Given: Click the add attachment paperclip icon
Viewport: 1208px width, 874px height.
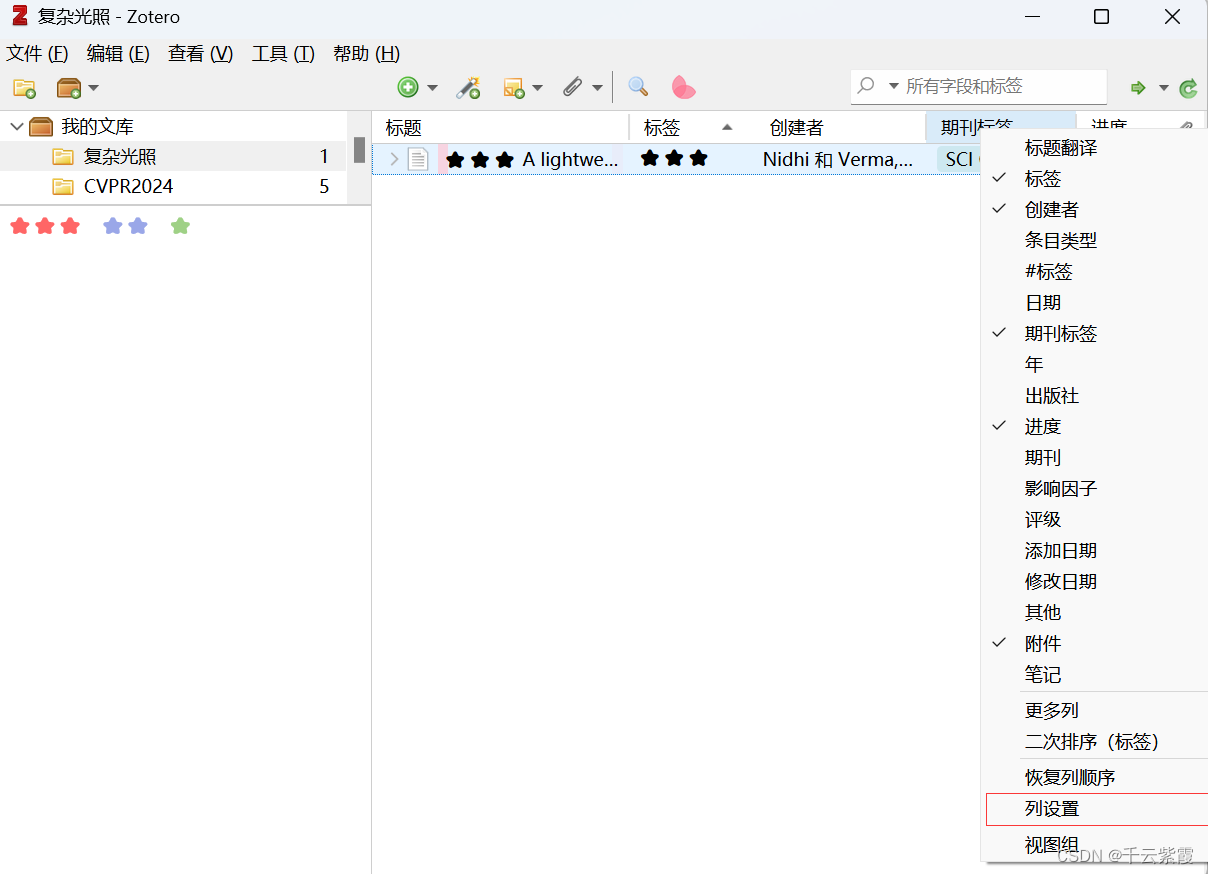Looking at the screenshot, I should coord(572,88).
